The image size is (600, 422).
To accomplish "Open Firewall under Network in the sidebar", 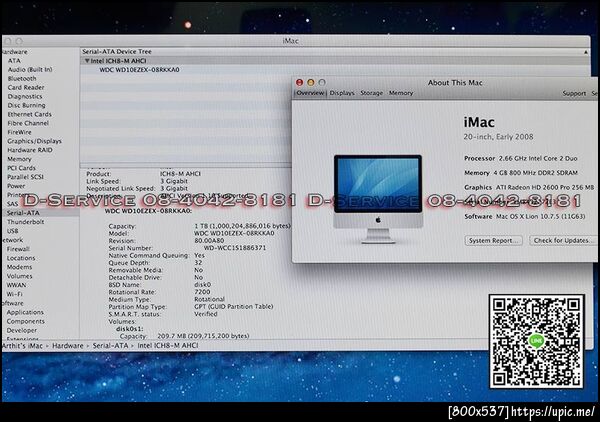I will (x=18, y=249).
